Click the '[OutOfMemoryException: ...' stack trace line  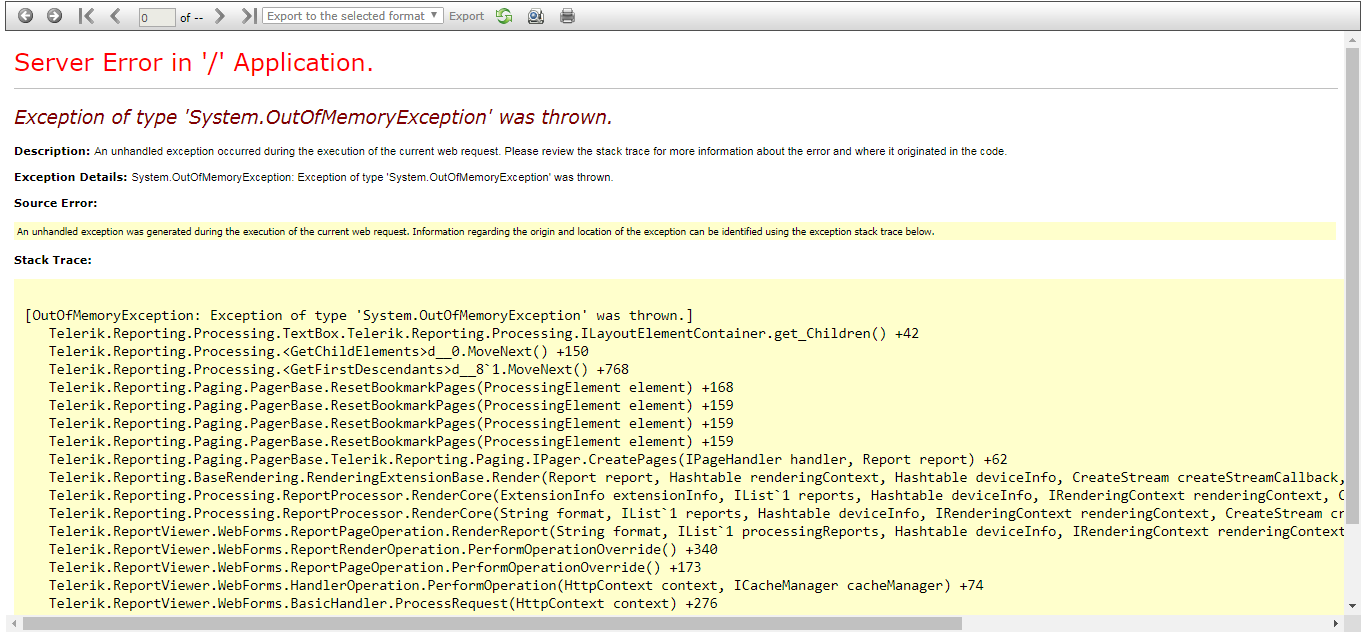(359, 315)
